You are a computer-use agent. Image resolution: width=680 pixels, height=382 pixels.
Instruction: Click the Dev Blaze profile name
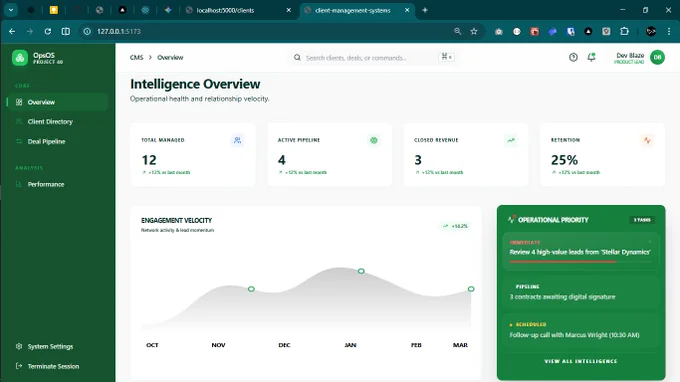(x=630, y=56)
